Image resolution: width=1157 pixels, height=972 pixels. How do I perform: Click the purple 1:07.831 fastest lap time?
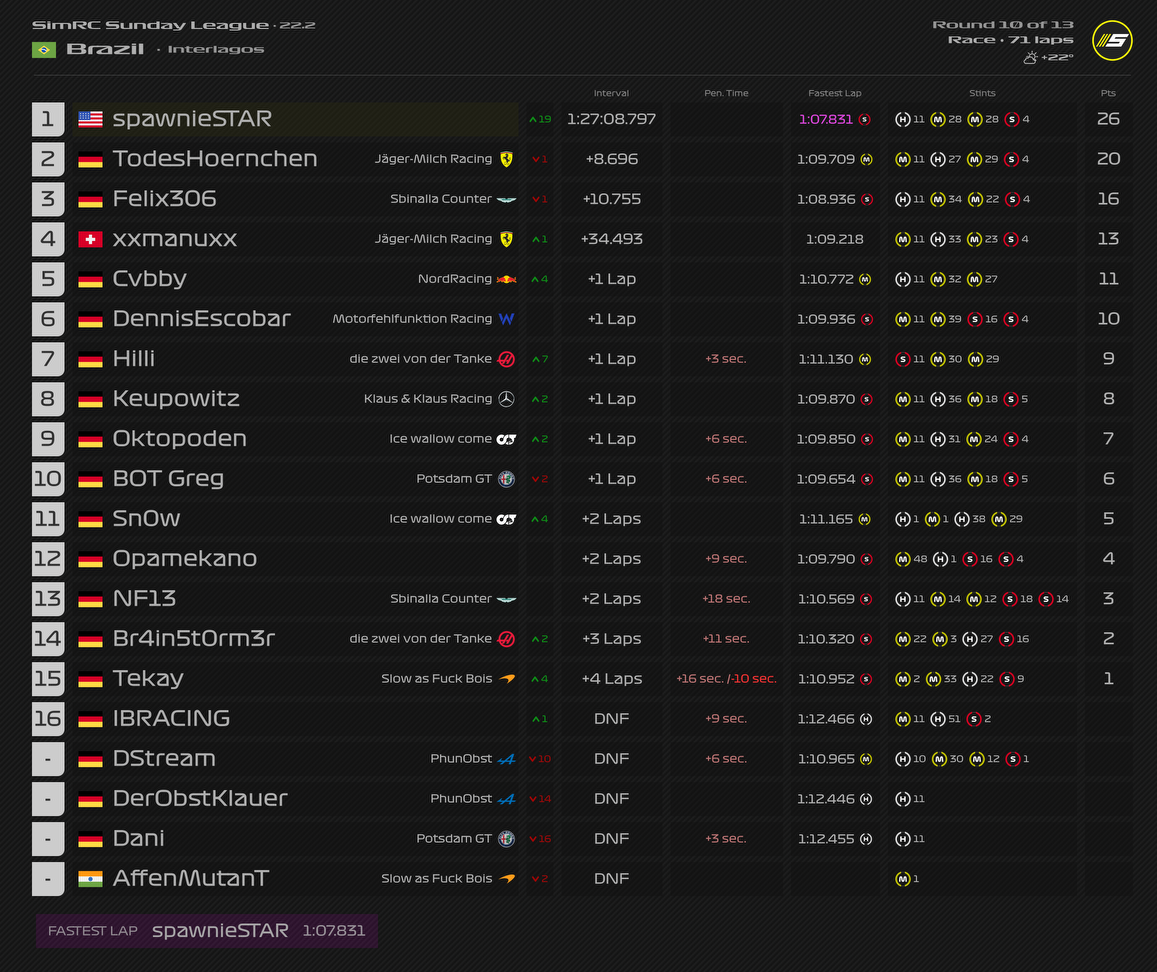click(x=825, y=119)
